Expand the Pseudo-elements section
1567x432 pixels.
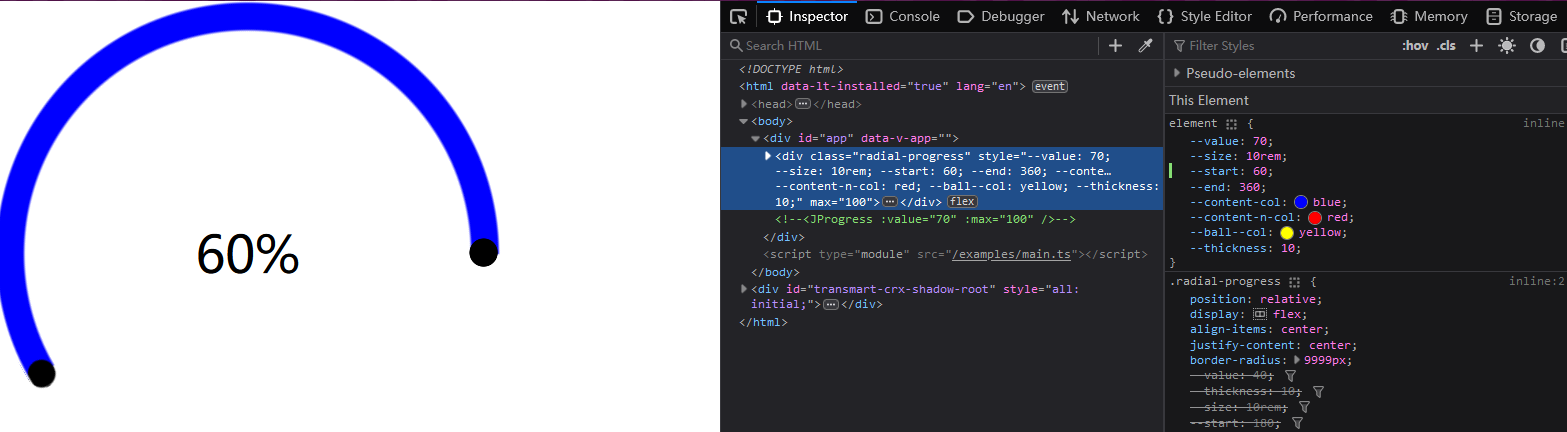pyautogui.click(x=1177, y=73)
